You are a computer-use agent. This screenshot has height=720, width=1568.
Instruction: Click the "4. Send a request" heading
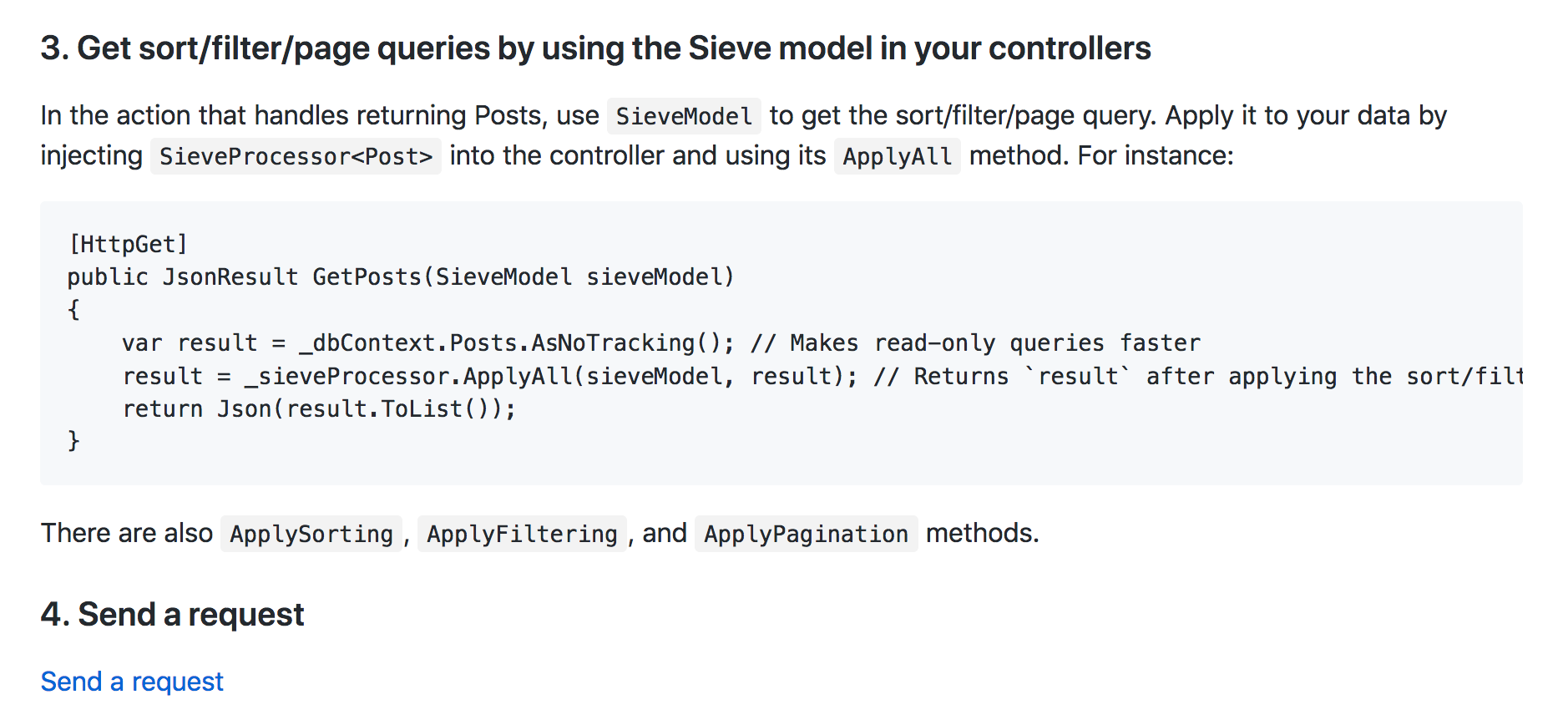click(x=172, y=615)
